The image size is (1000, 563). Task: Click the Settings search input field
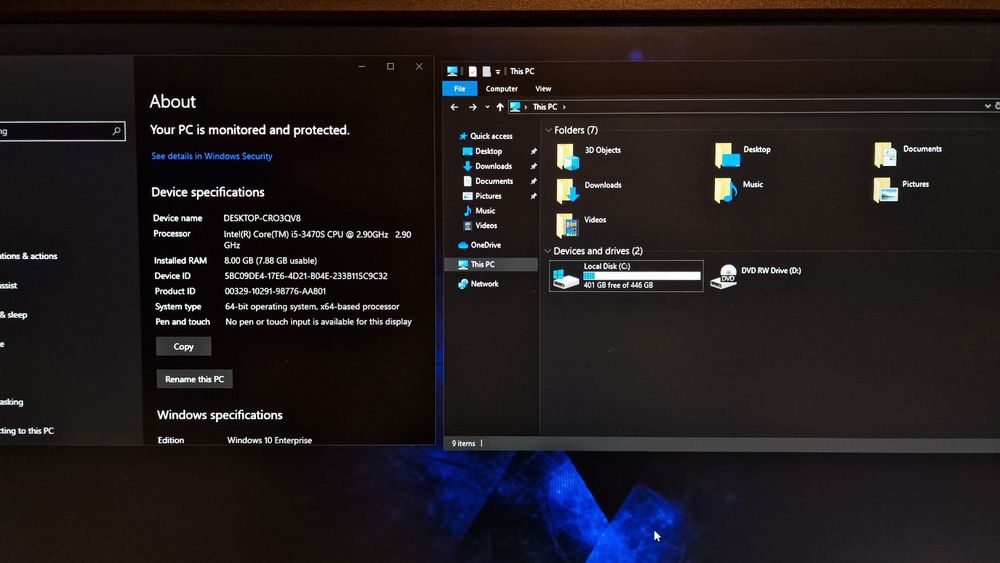click(x=61, y=131)
